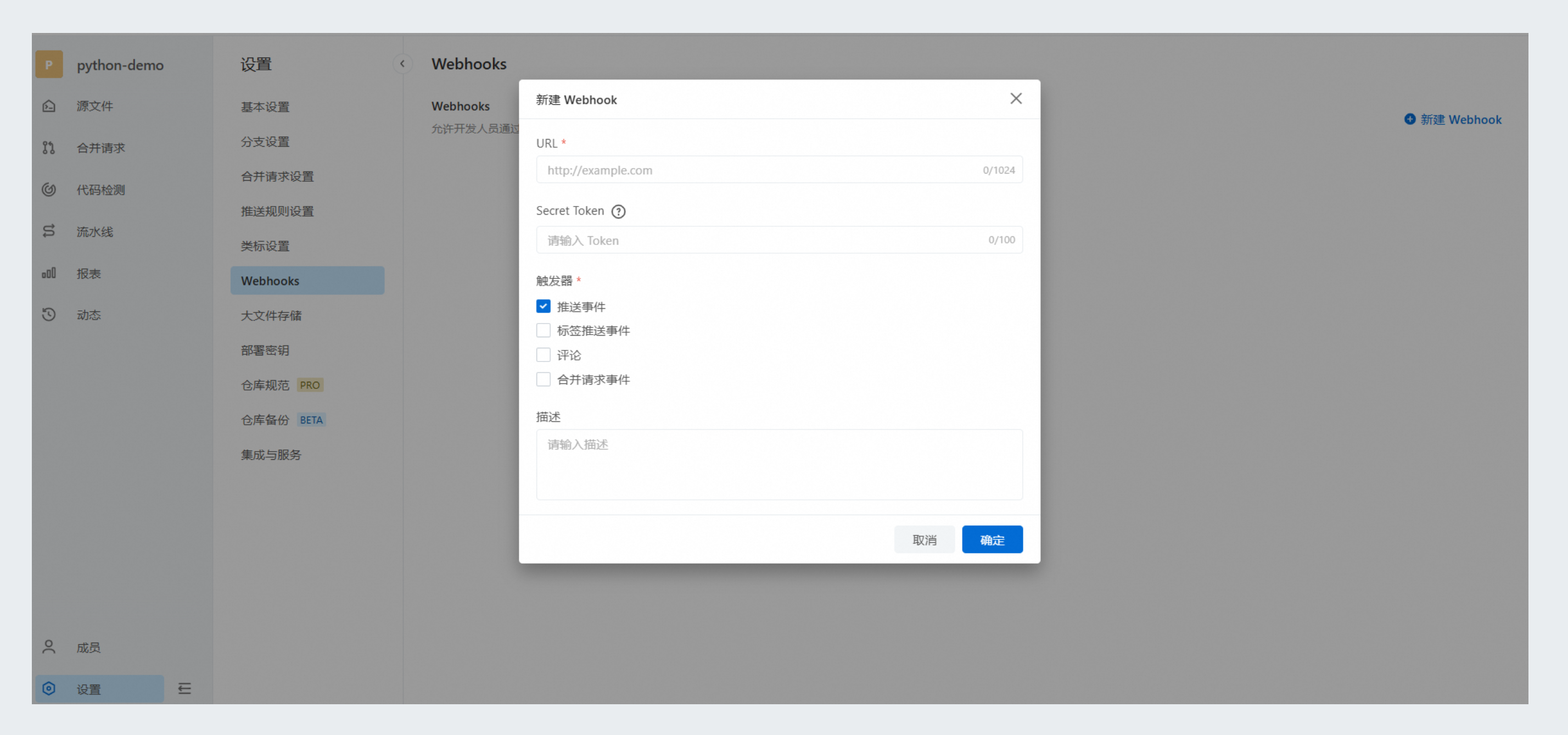Open the source files home icon

pyautogui.click(x=49, y=106)
